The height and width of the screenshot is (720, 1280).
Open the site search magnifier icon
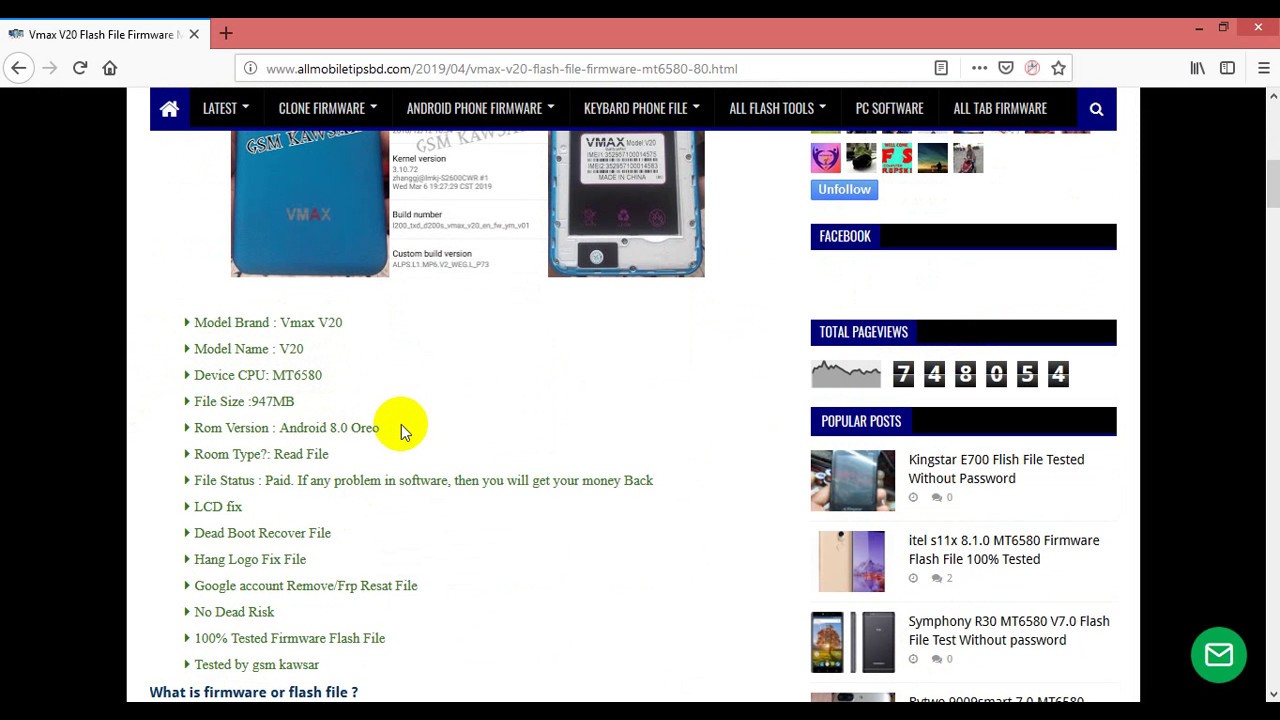pyautogui.click(x=1096, y=109)
